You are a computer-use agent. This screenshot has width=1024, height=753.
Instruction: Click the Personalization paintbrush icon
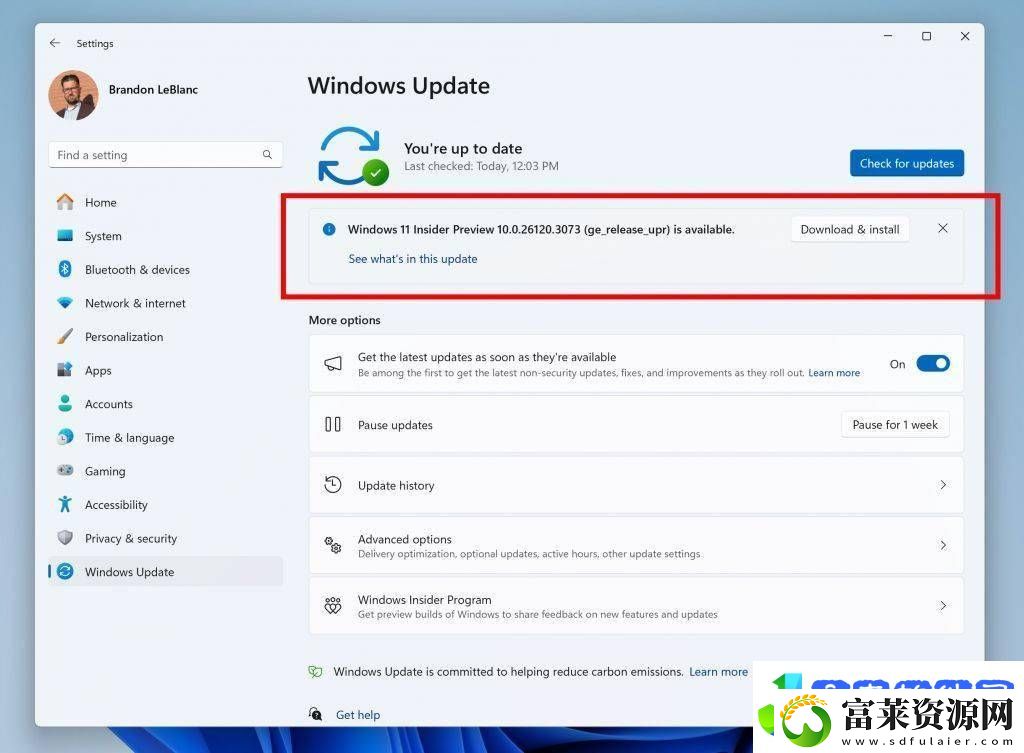[65, 336]
